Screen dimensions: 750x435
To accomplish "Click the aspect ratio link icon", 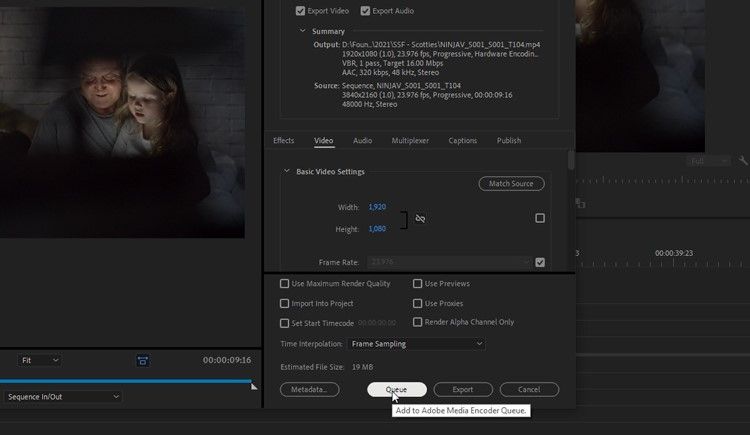I will [x=420, y=218].
